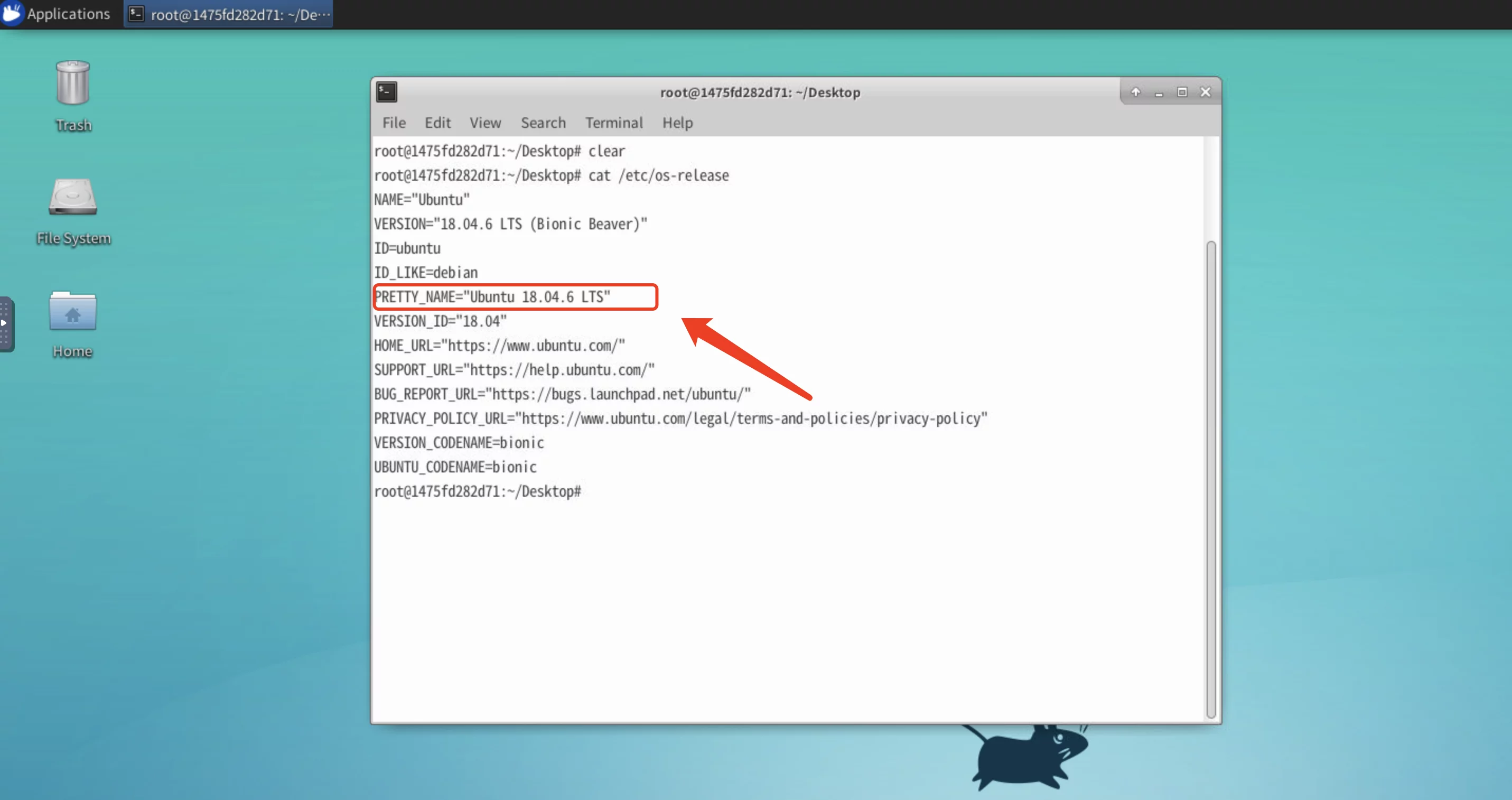Close the terminal window
This screenshot has height=800, width=1512.
(1206, 92)
